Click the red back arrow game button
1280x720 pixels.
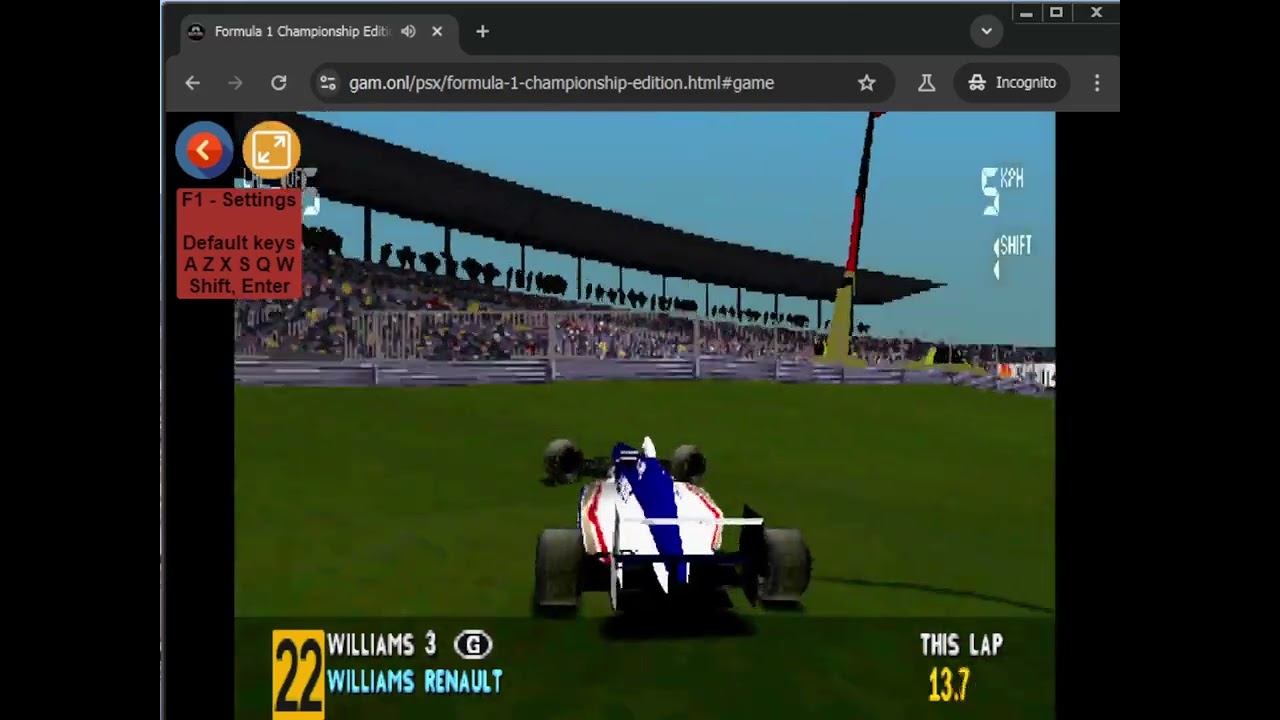pyautogui.click(x=204, y=150)
